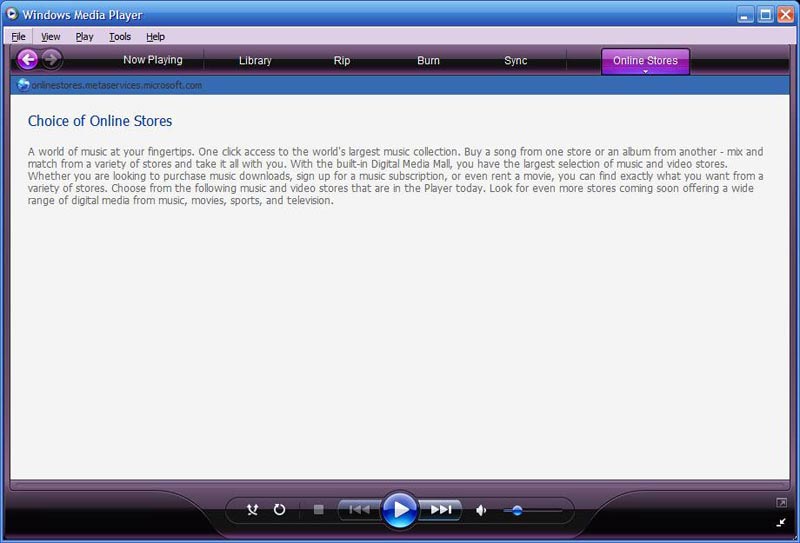Click the Windows Media Player title bar icon
The height and width of the screenshot is (543, 800).
point(12,14)
